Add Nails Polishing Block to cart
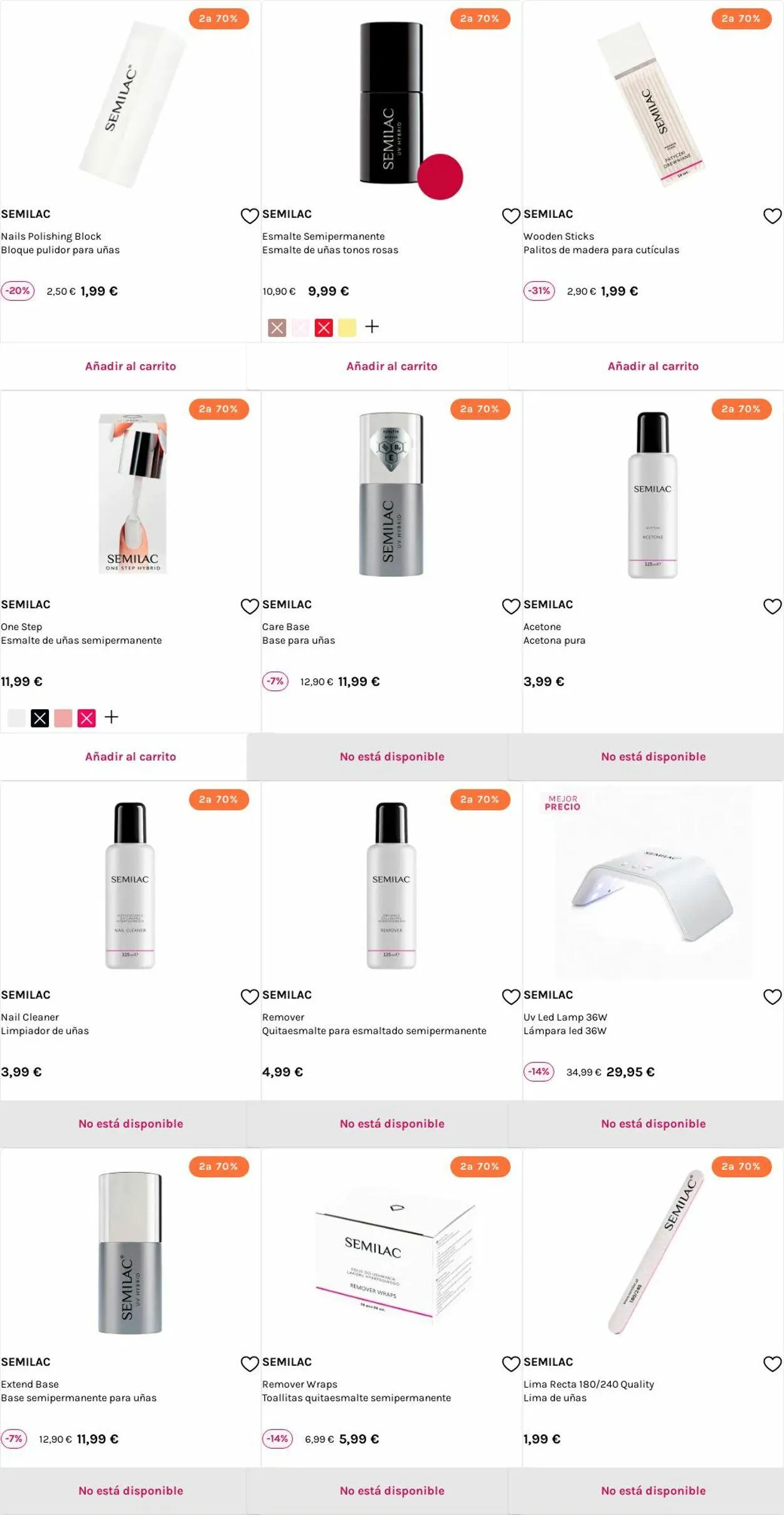Image resolution: width=784 pixels, height=1515 pixels. tap(130, 366)
